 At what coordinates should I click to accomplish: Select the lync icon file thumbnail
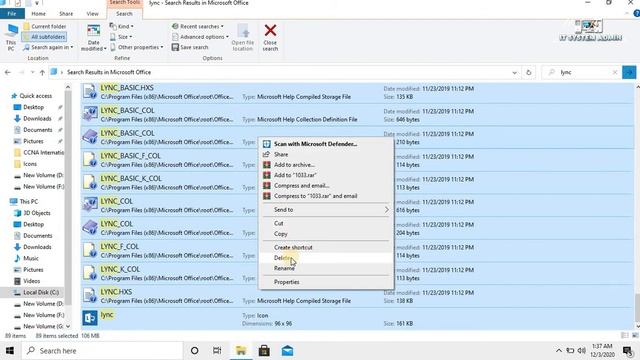click(x=90, y=318)
